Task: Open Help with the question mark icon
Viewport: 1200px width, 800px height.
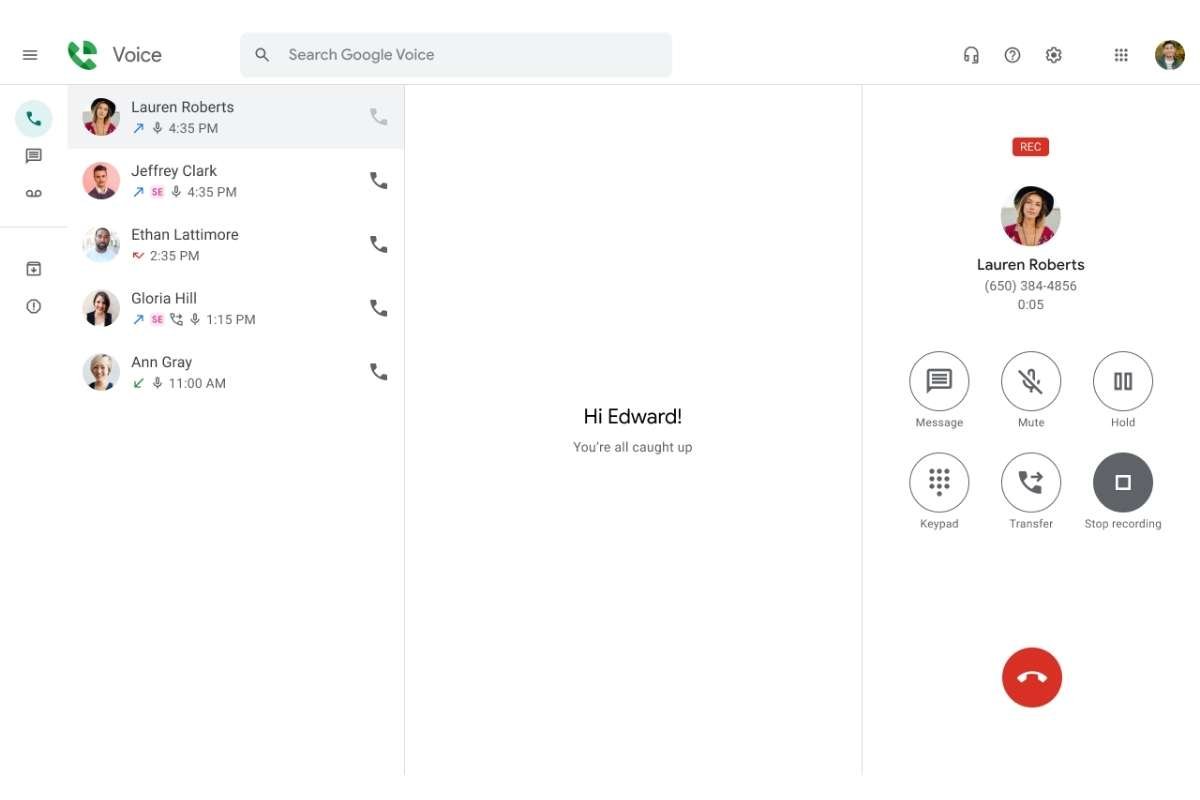Action: [x=1012, y=55]
